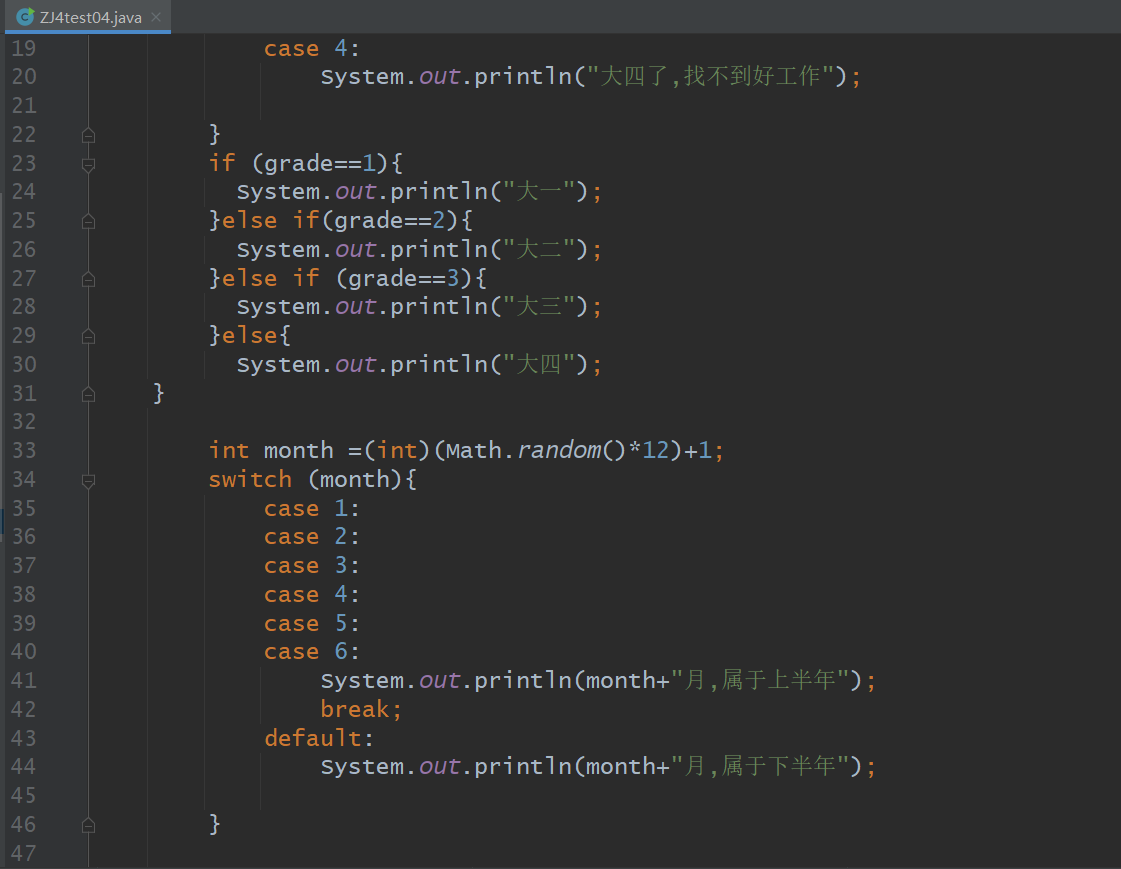Place cursor on 'case 4:' at line 19

pyautogui.click(x=312, y=49)
